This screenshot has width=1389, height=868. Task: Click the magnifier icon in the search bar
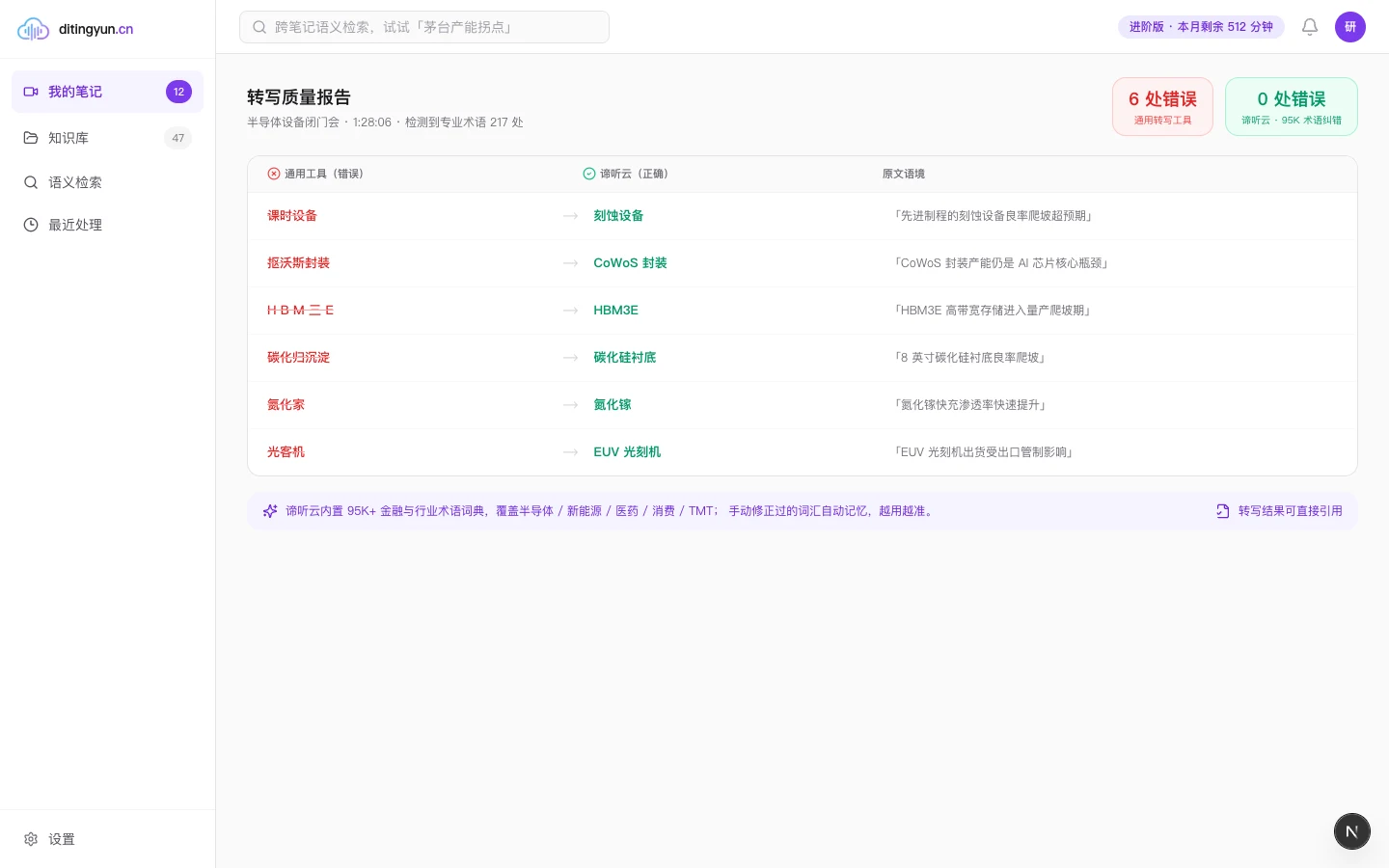(259, 27)
